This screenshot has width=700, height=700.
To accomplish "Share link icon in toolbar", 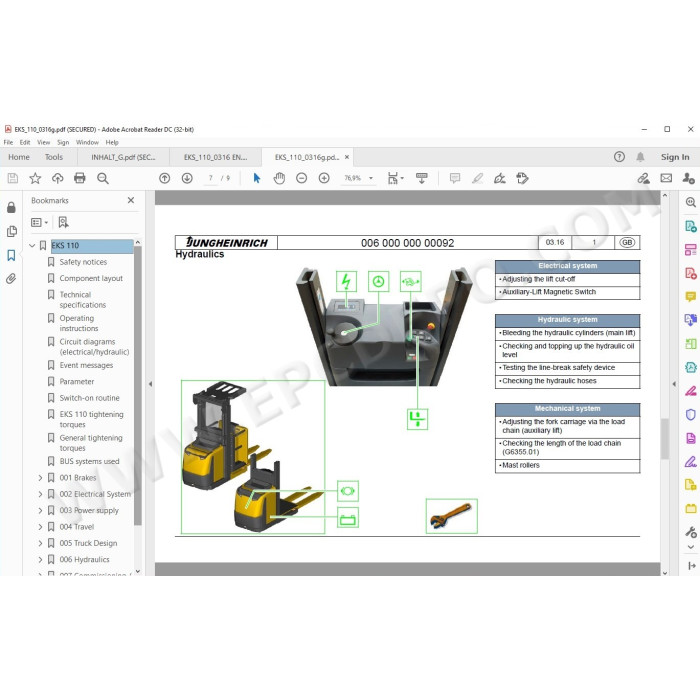I will [643, 179].
